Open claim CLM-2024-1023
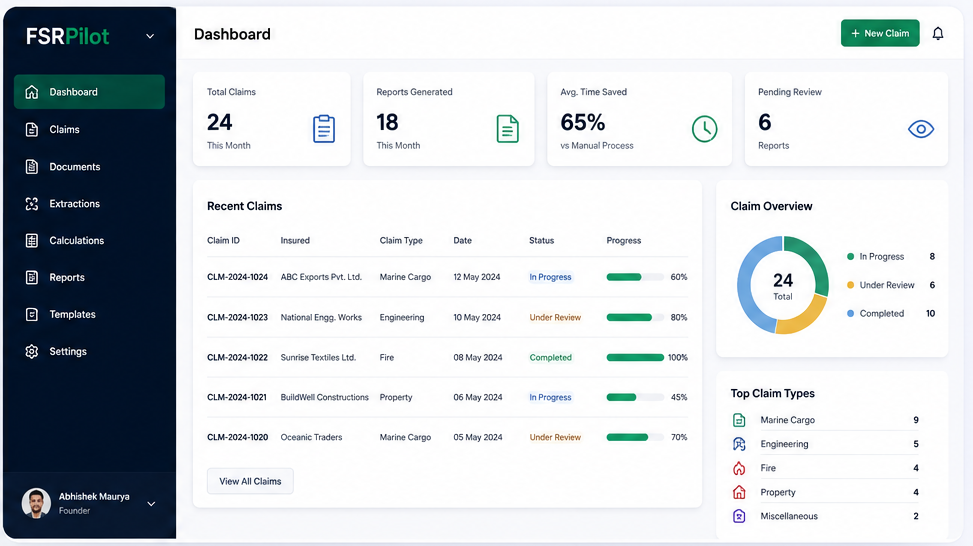The height and width of the screenshot is (546, 973). pyautogui.click(x=238, y=317)
